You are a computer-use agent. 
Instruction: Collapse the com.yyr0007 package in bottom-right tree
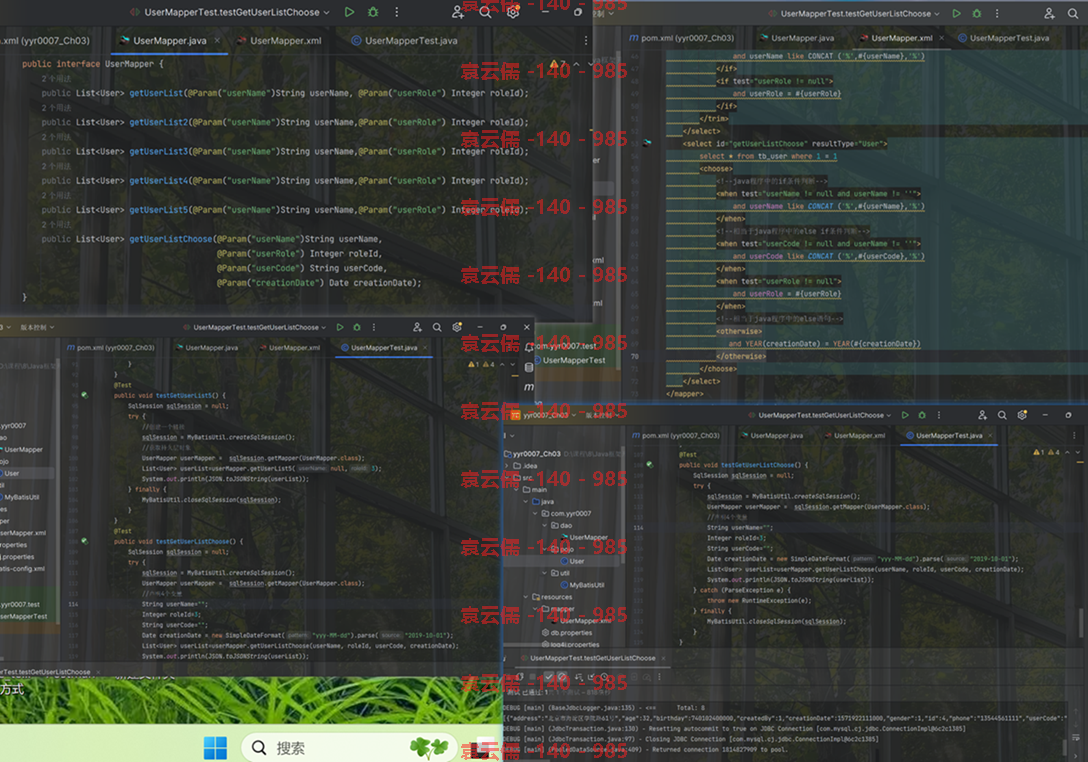click(535, 514)
